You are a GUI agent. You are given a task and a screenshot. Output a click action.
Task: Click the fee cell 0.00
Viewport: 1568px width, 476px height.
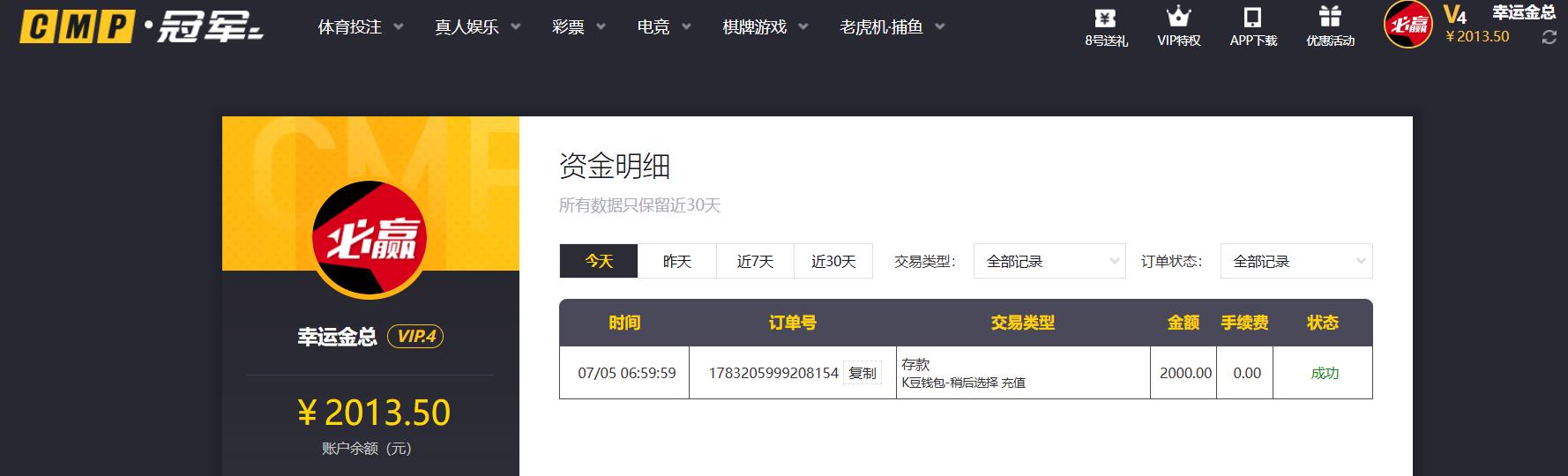(x=1247, y=373)
